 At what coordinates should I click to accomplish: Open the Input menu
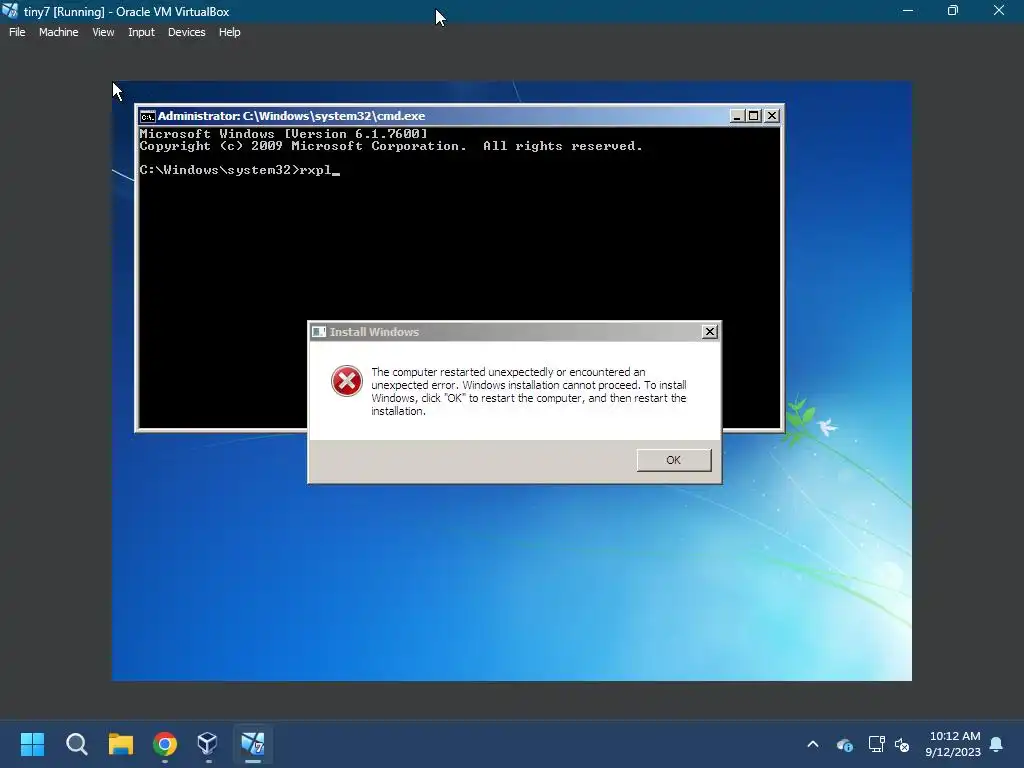tap(141, 32)
